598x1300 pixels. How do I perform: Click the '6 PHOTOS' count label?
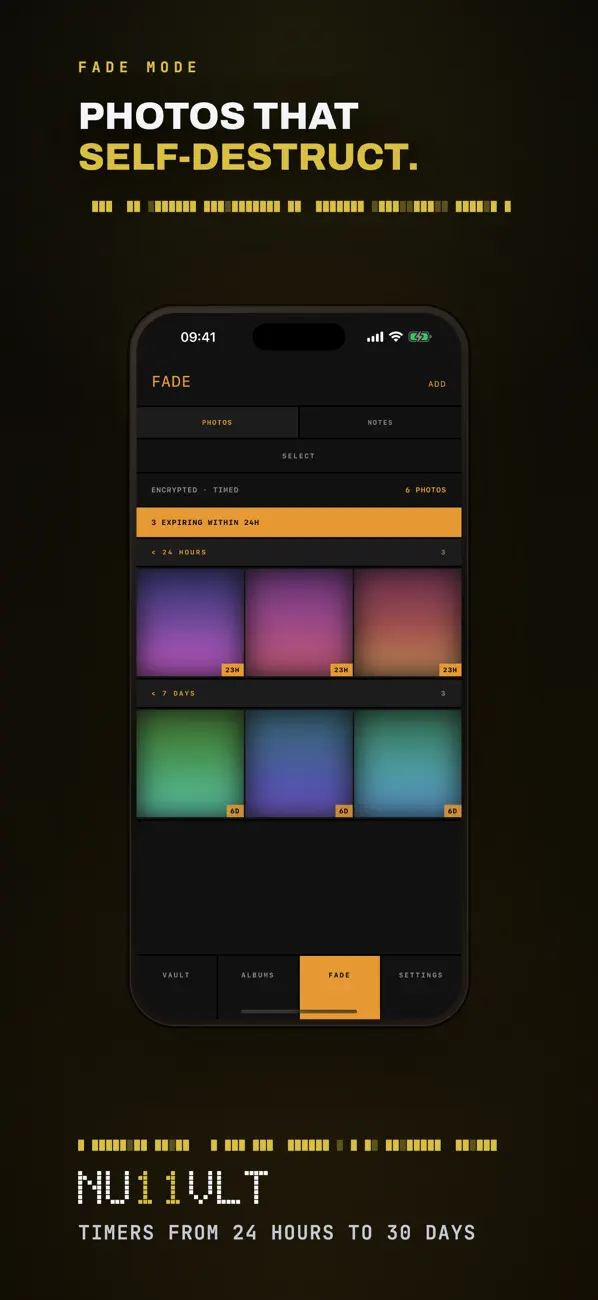pos(426,490)
